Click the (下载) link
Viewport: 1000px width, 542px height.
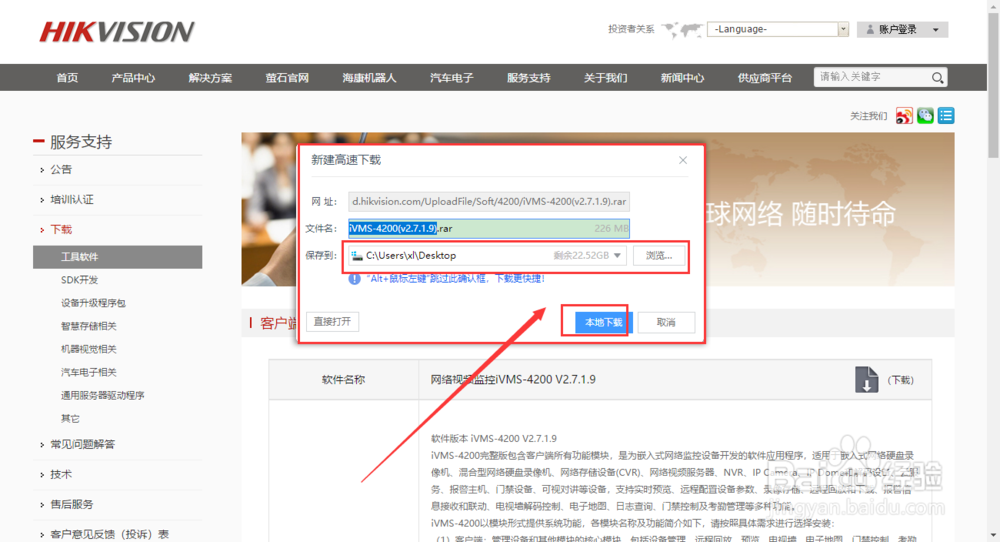coord(901,380)
